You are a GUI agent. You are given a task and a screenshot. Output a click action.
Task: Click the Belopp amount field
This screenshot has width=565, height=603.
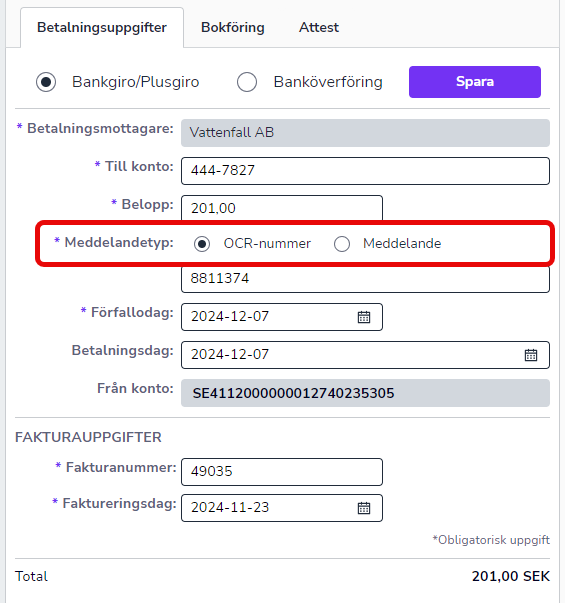(282, 208)
